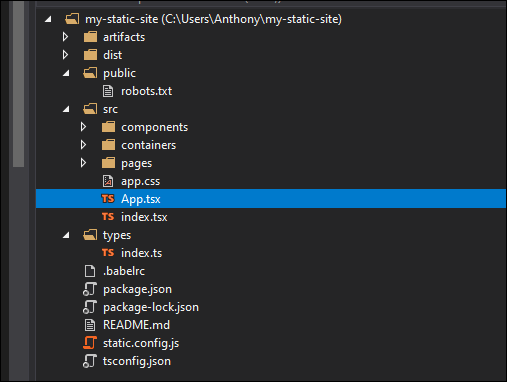Select the highlighted App.tsx file
Viewport: 507px width, 382px height.
[x=271, y=199]
